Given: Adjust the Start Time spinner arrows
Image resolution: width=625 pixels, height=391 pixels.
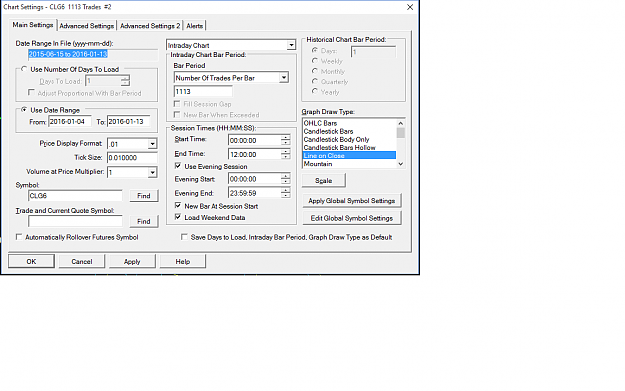Looking at the screenshot, I should pos(285,140).
